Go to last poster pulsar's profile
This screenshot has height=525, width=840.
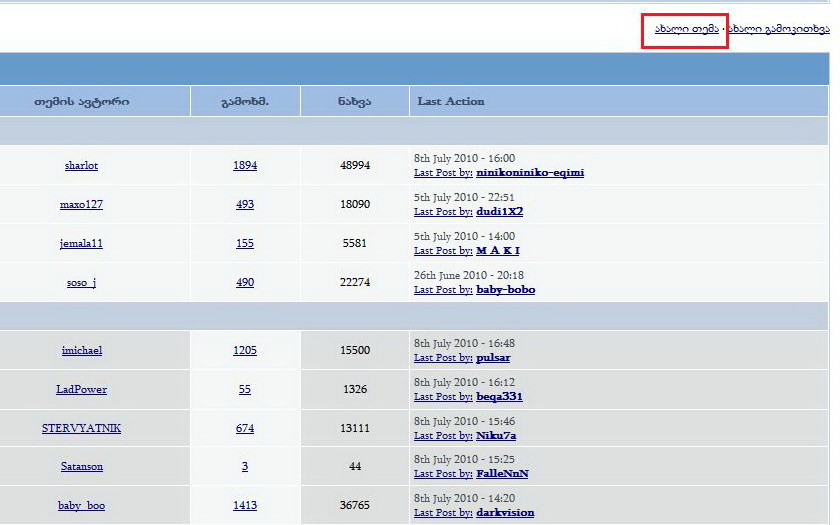pyautogui.click(x=493, y=358)
